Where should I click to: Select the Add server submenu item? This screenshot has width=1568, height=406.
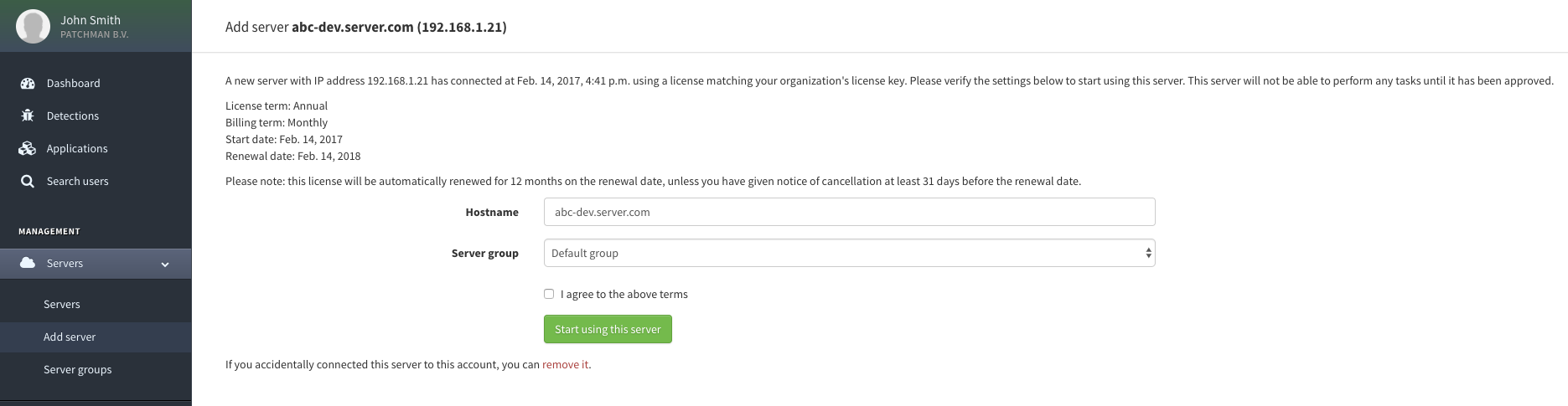coord(70,337)
